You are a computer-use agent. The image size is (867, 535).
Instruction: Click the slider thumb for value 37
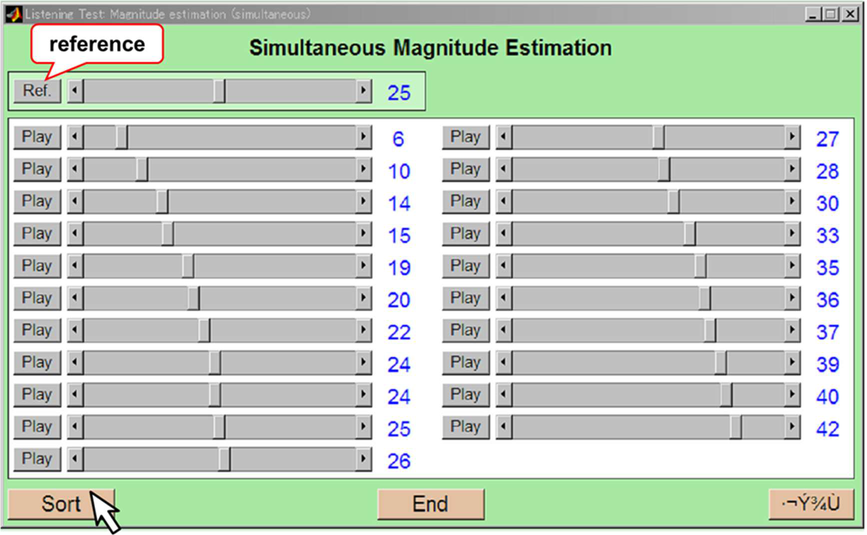click(710, 331)
